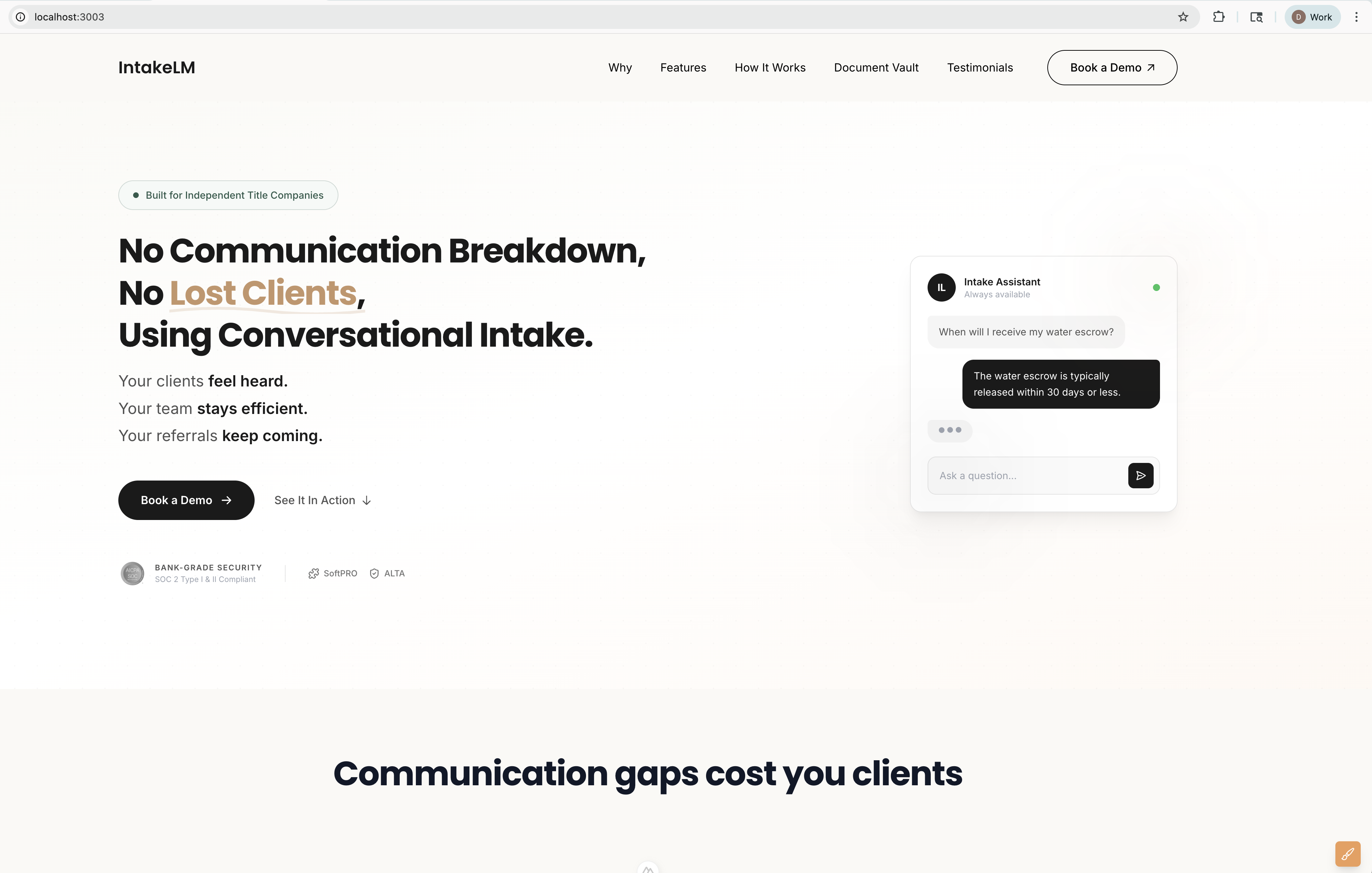Go to Features section
Viewport: 1372px width, 873px height.
[683, 67]
